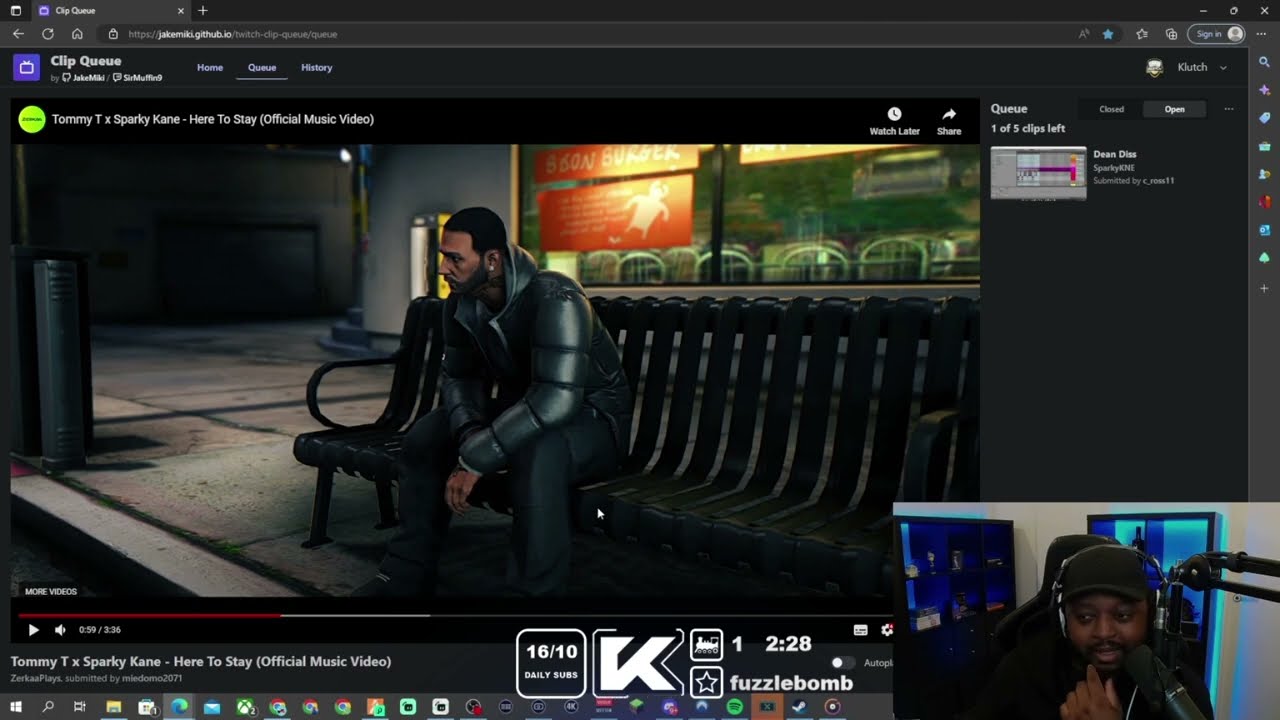Viewport: 1280px width, 720px height.
Task: Open the Windows Start menu
Action: [x=16, y=707]
